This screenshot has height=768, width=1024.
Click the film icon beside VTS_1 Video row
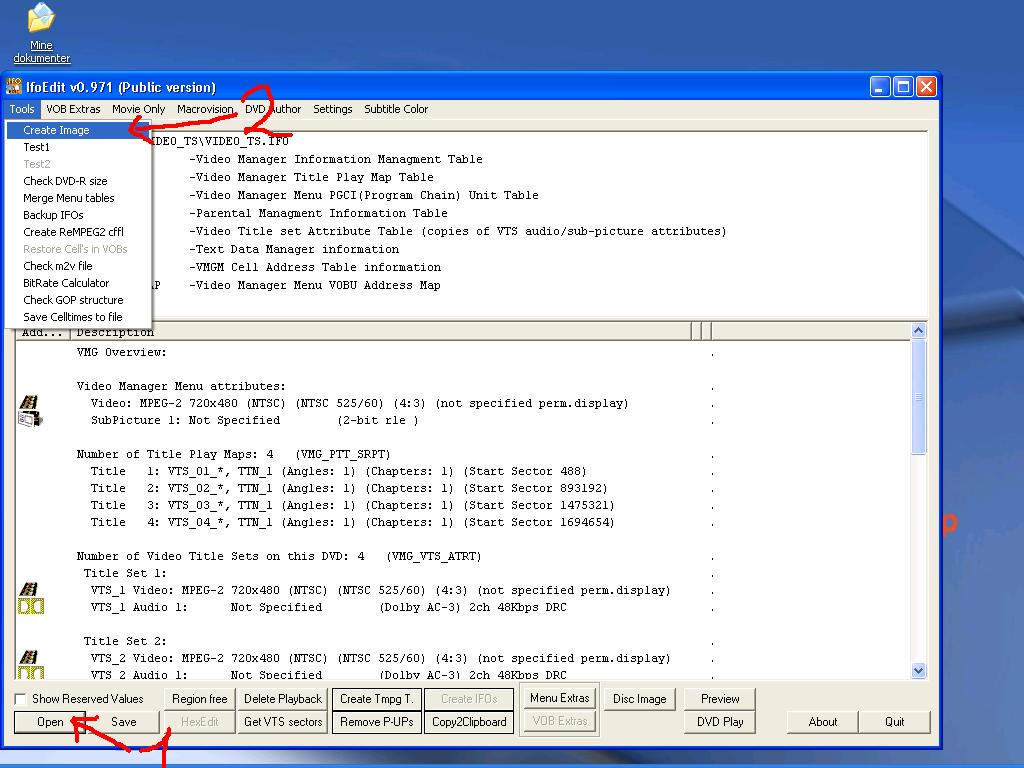[x=28, y=589]
